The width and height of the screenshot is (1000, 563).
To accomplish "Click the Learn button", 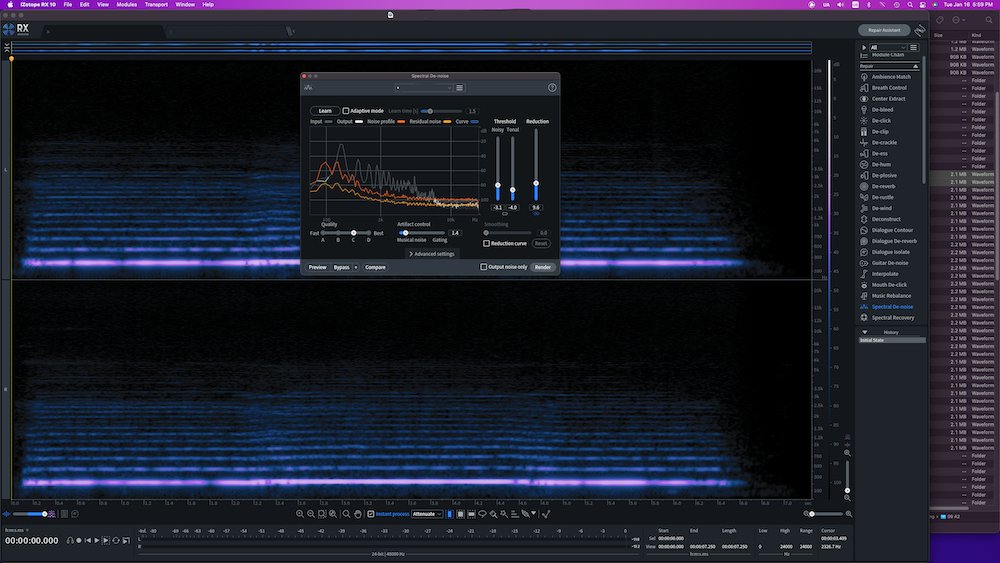I will (x=325, y=111).
